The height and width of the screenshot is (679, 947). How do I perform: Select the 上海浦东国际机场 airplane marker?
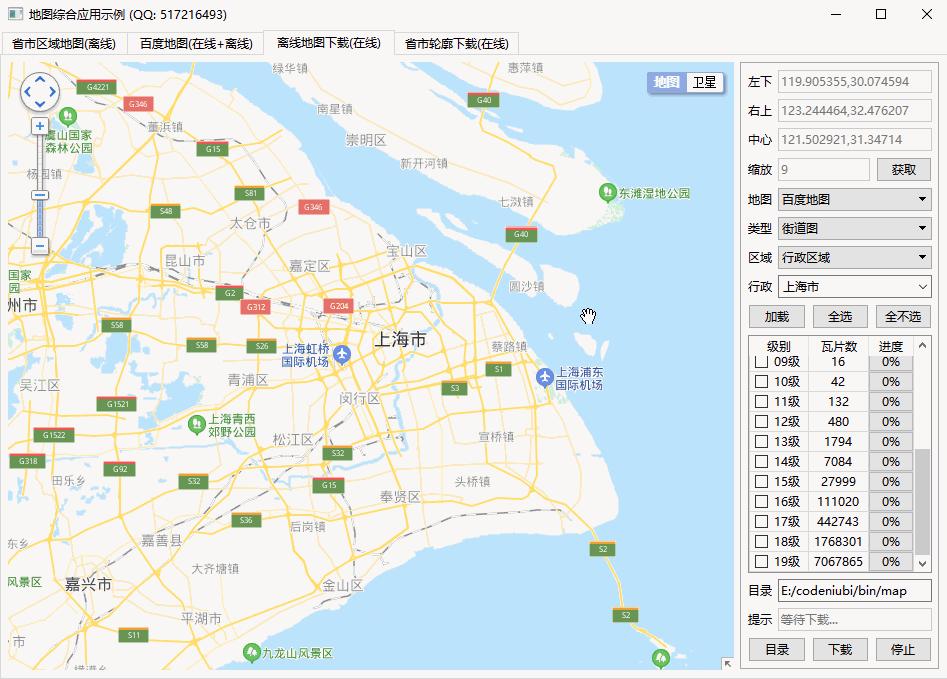pos(547,374)
